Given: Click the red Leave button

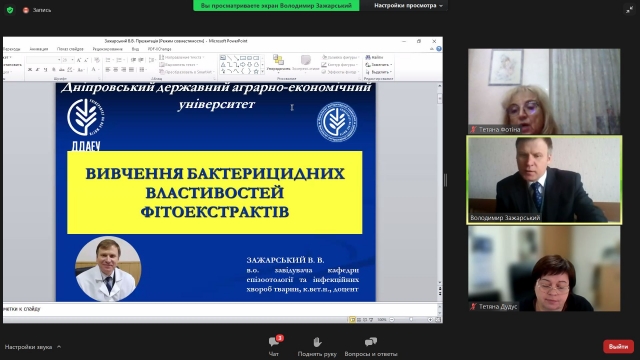Looking at the screenshot, I should pyautogui.click(x=618, y=347).
